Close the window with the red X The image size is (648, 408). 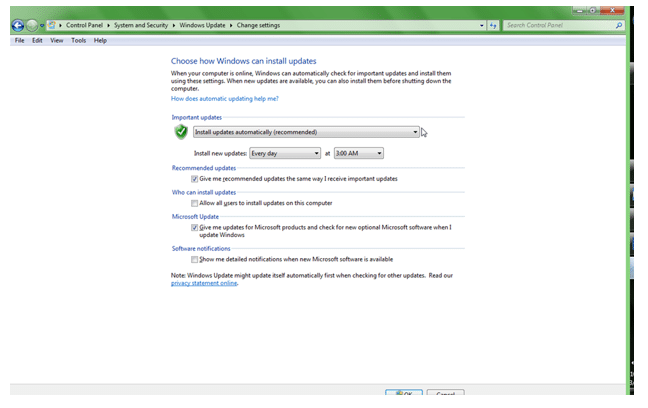pos(612,10)
